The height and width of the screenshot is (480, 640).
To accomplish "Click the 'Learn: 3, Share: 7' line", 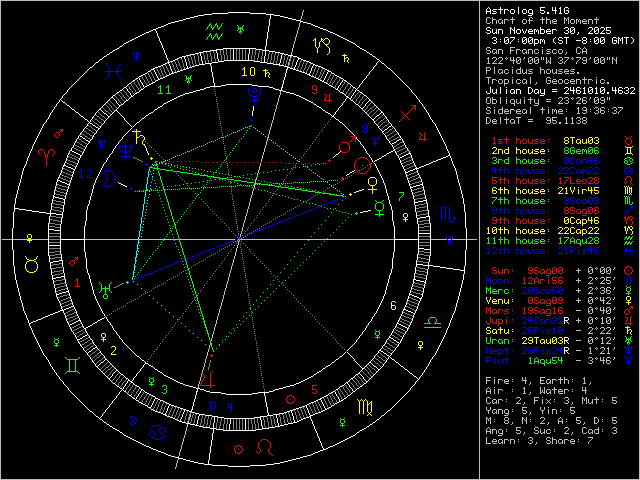I will click(539, 441).
